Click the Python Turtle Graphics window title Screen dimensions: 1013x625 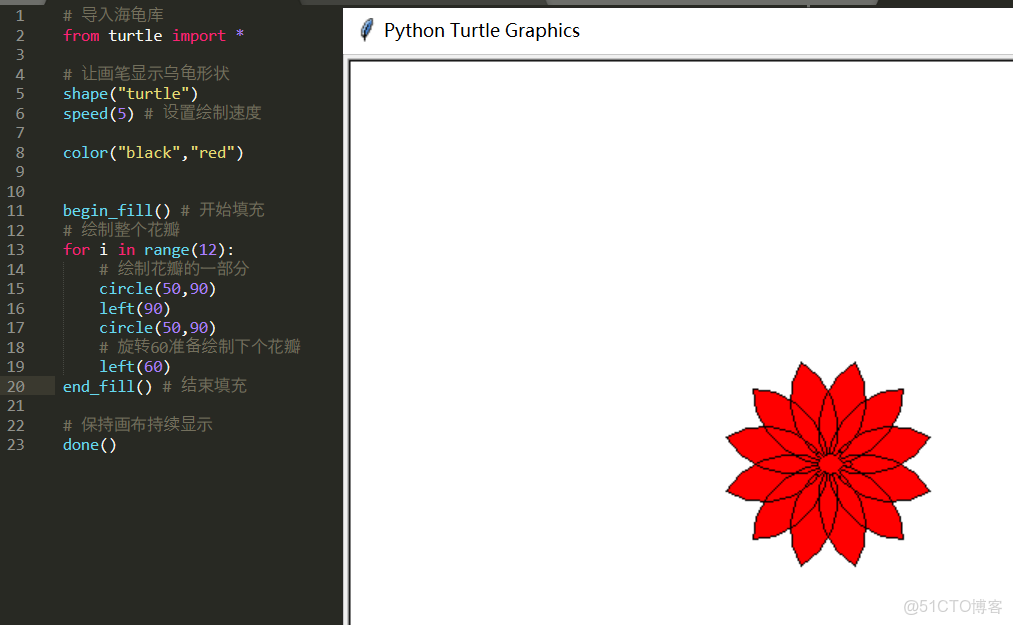pos(481,30)
